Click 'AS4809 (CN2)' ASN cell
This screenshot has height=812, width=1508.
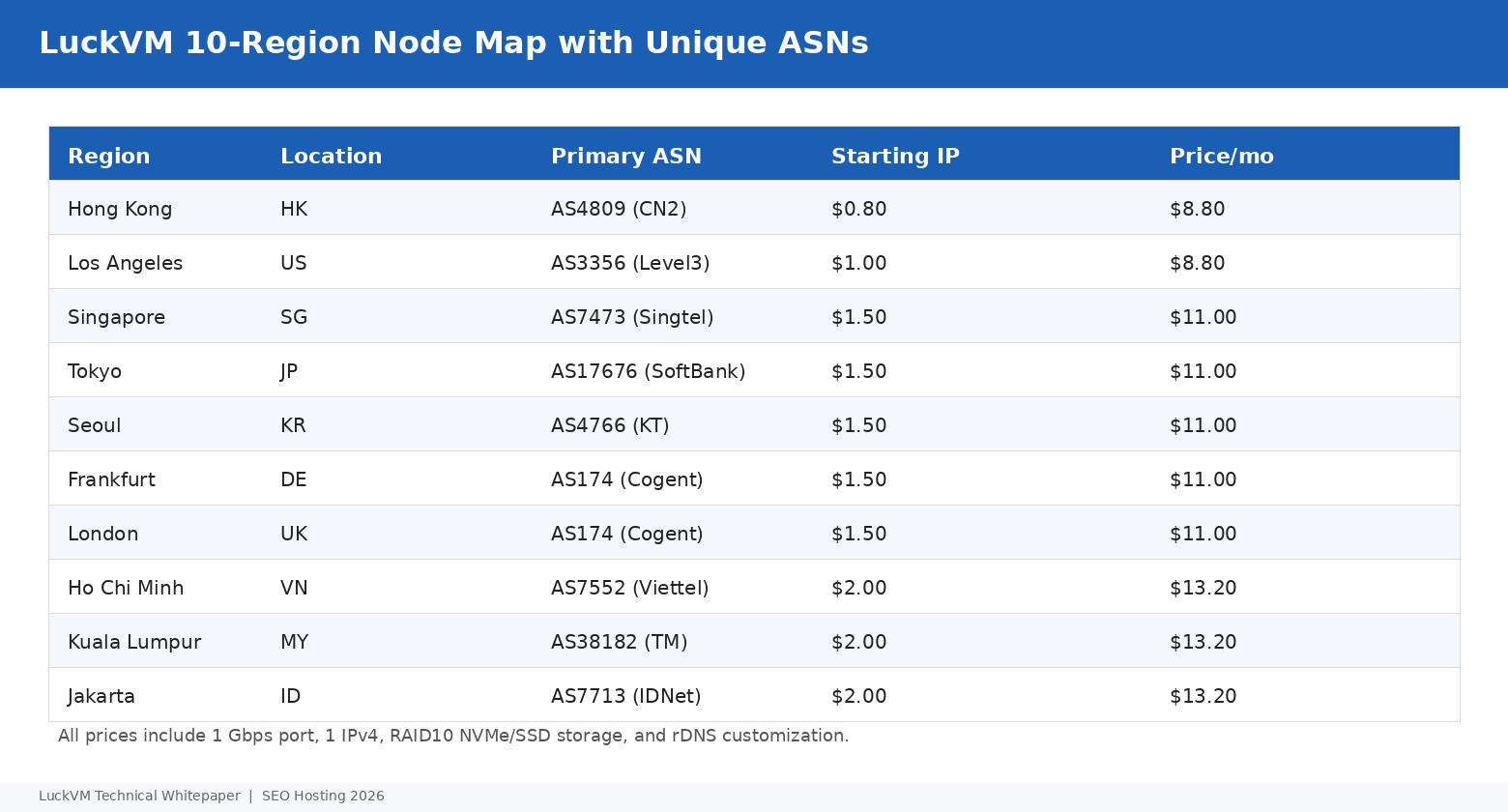point(619,209)
